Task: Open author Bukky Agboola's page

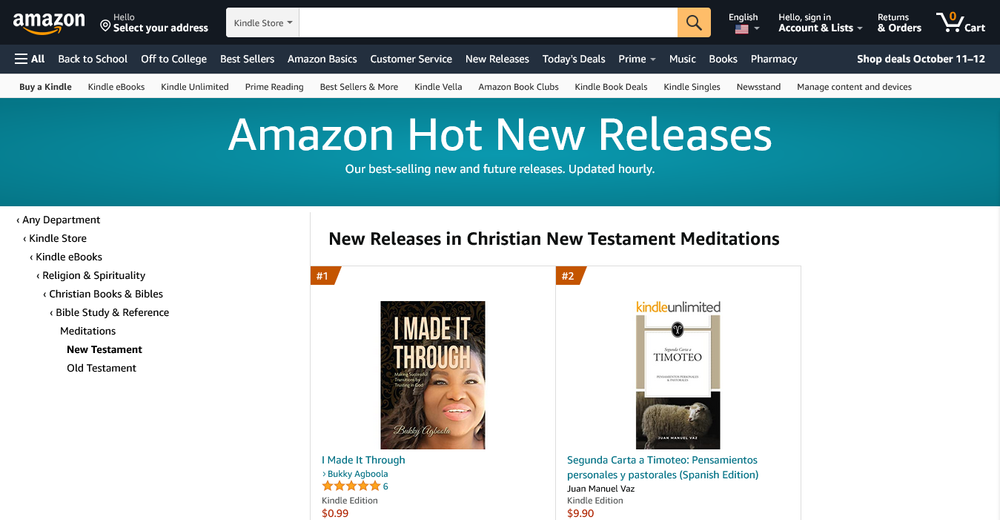Action: click(357, 474)
